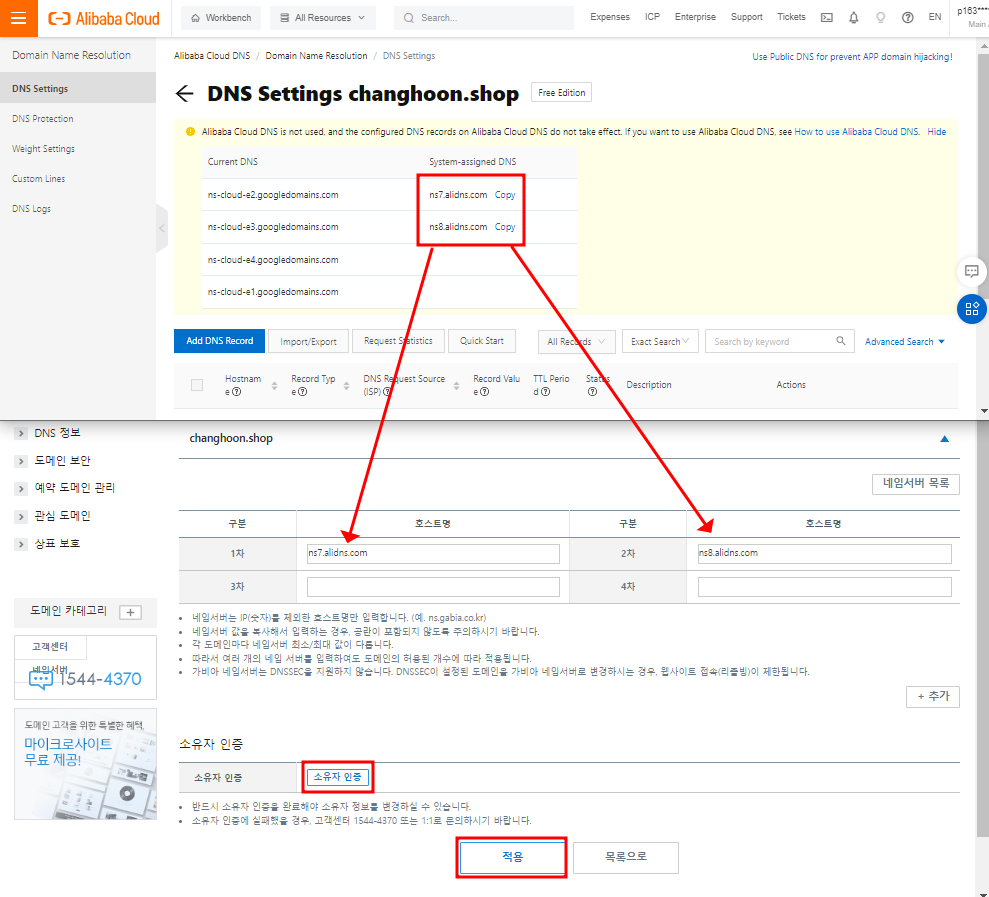The height and width of the screenshot is (897, 989).
Task: Click Request Statistics button
Action: [399, 341]
